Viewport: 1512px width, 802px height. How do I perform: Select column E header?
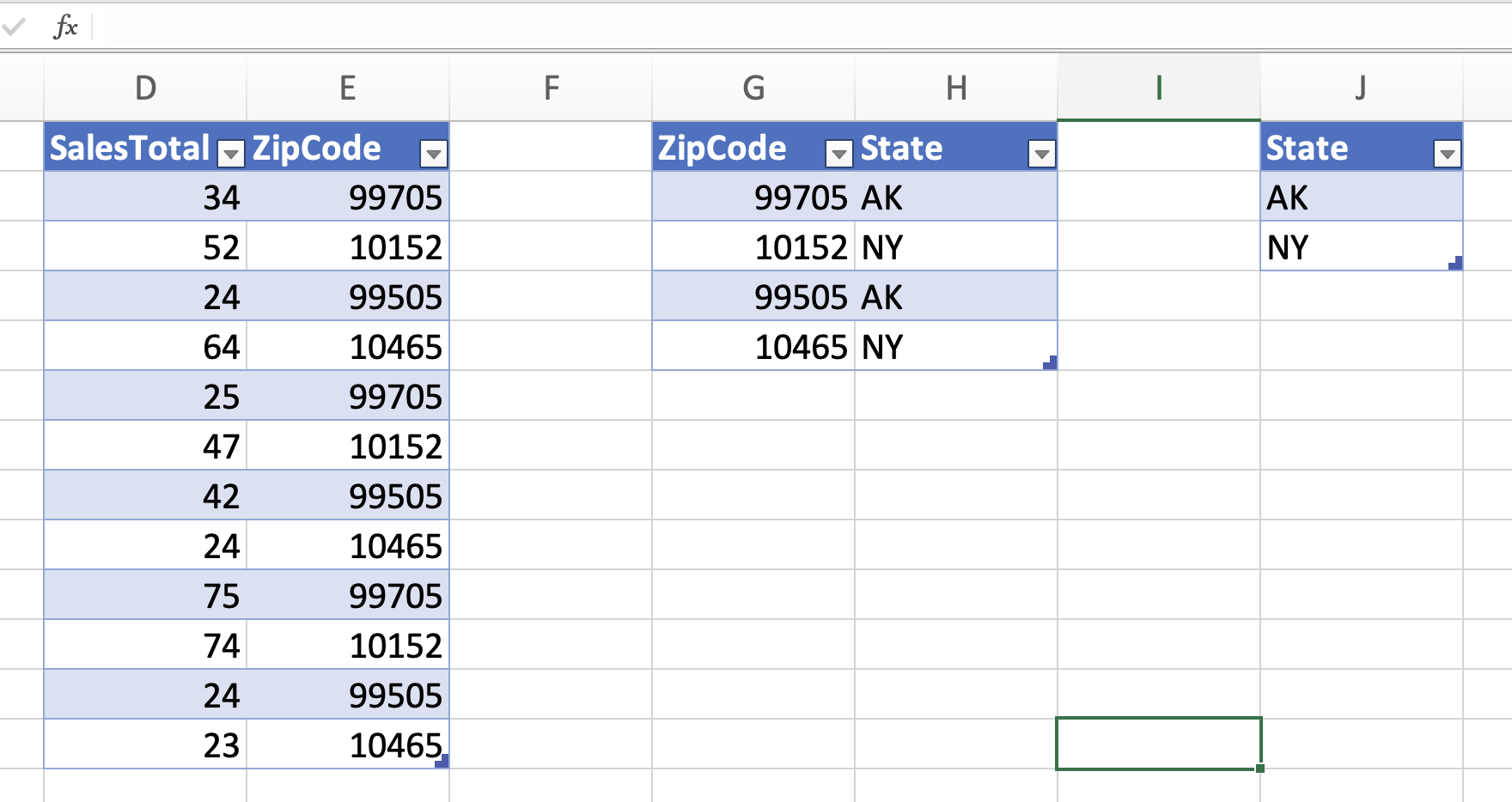pyautogui.click(x=347, y=87)
